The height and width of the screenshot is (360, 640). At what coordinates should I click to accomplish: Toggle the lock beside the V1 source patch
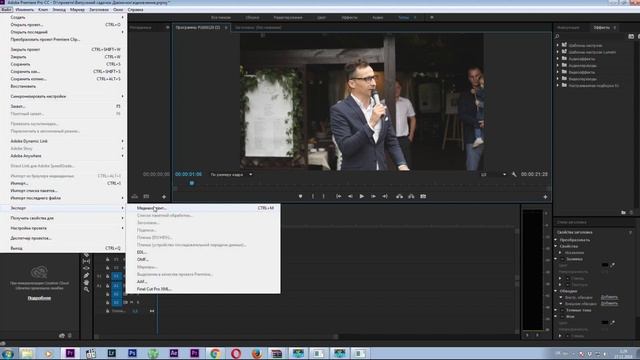[x=108, y=276]
